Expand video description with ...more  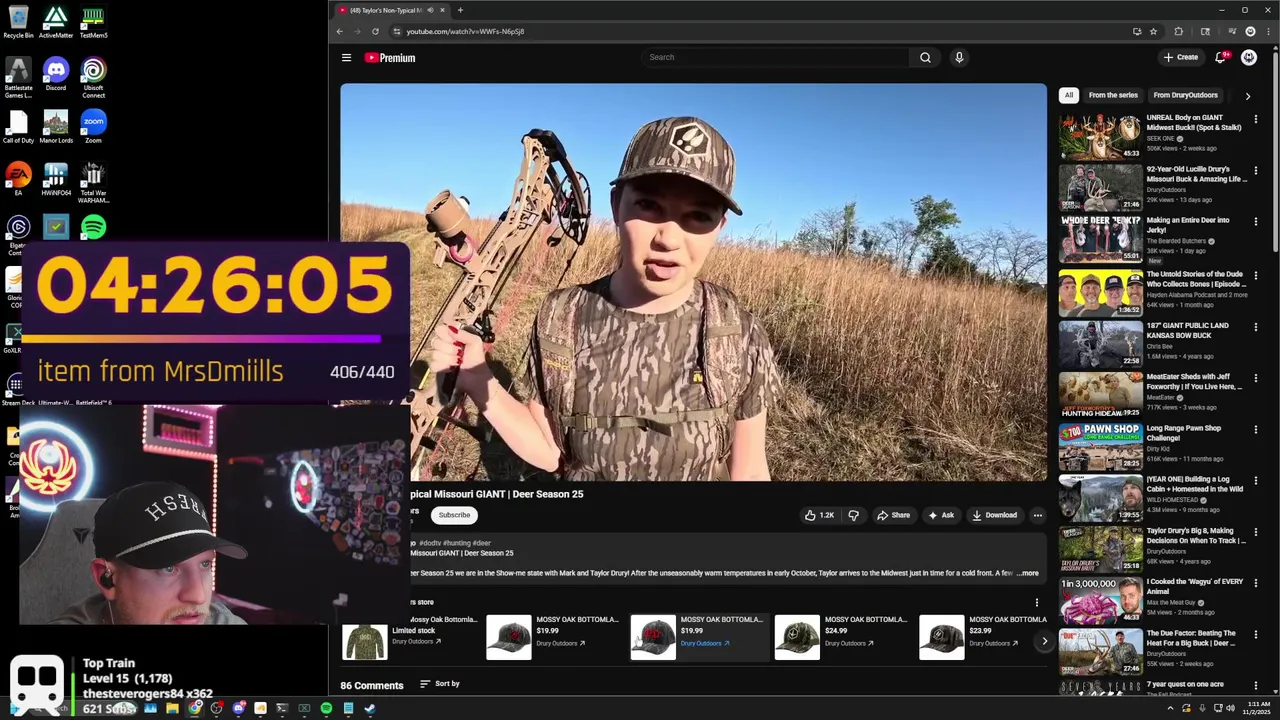[1028, 573]
